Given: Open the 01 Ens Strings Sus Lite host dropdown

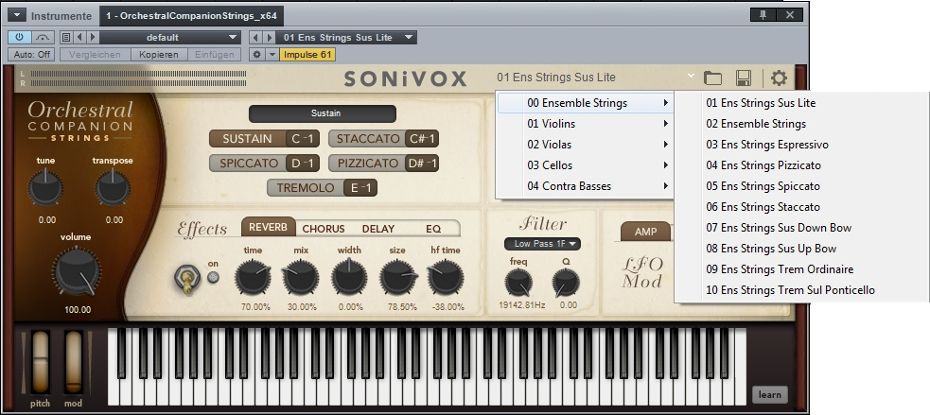Looking at the screenshot, I should click(x=346, y=37).
